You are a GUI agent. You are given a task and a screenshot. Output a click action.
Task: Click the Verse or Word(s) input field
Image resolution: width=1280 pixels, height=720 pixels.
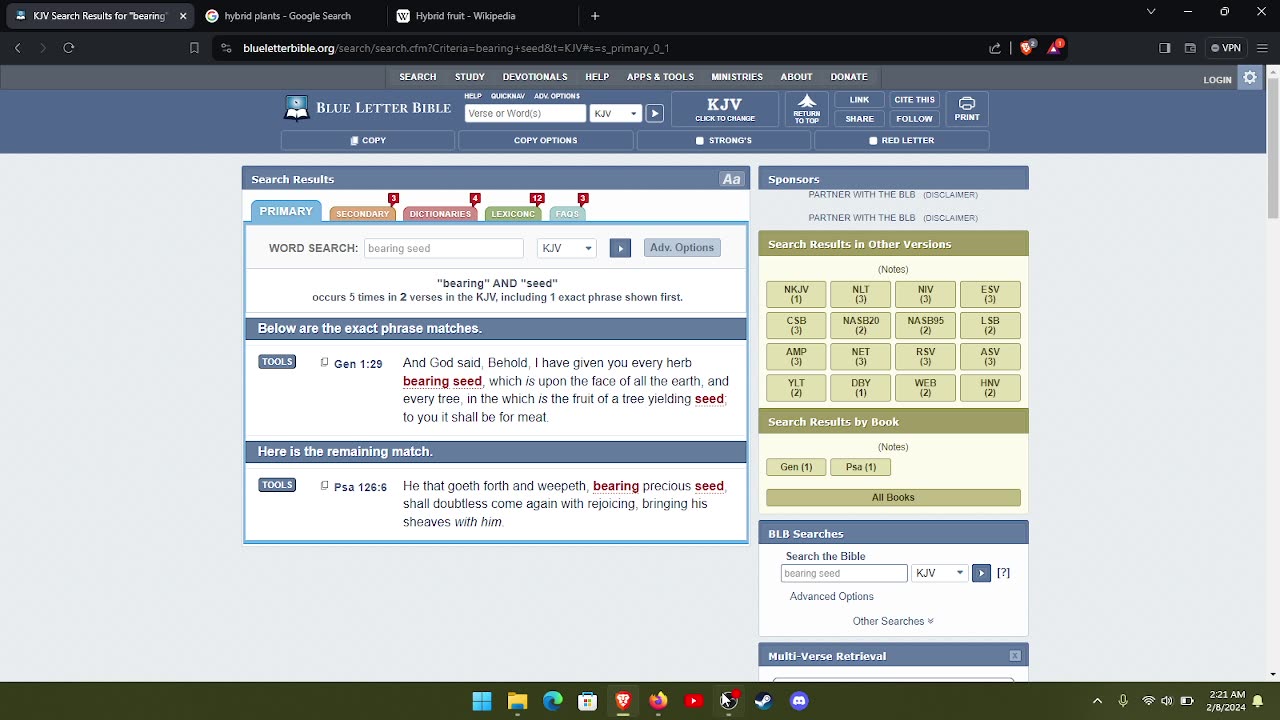point(525,113)
